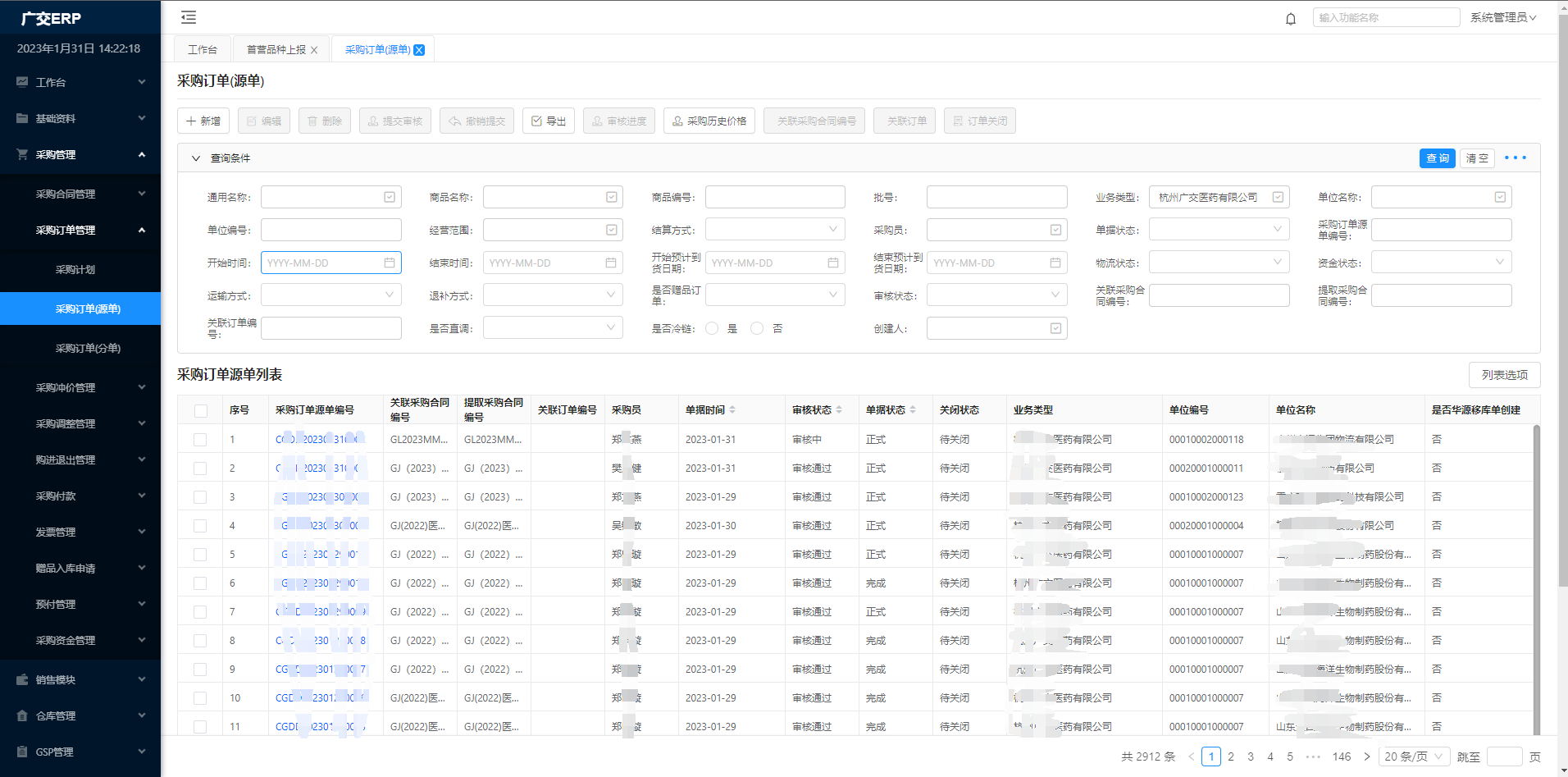Click the 清空 clear button
1568x777 pixels.
pos(1477,158)
